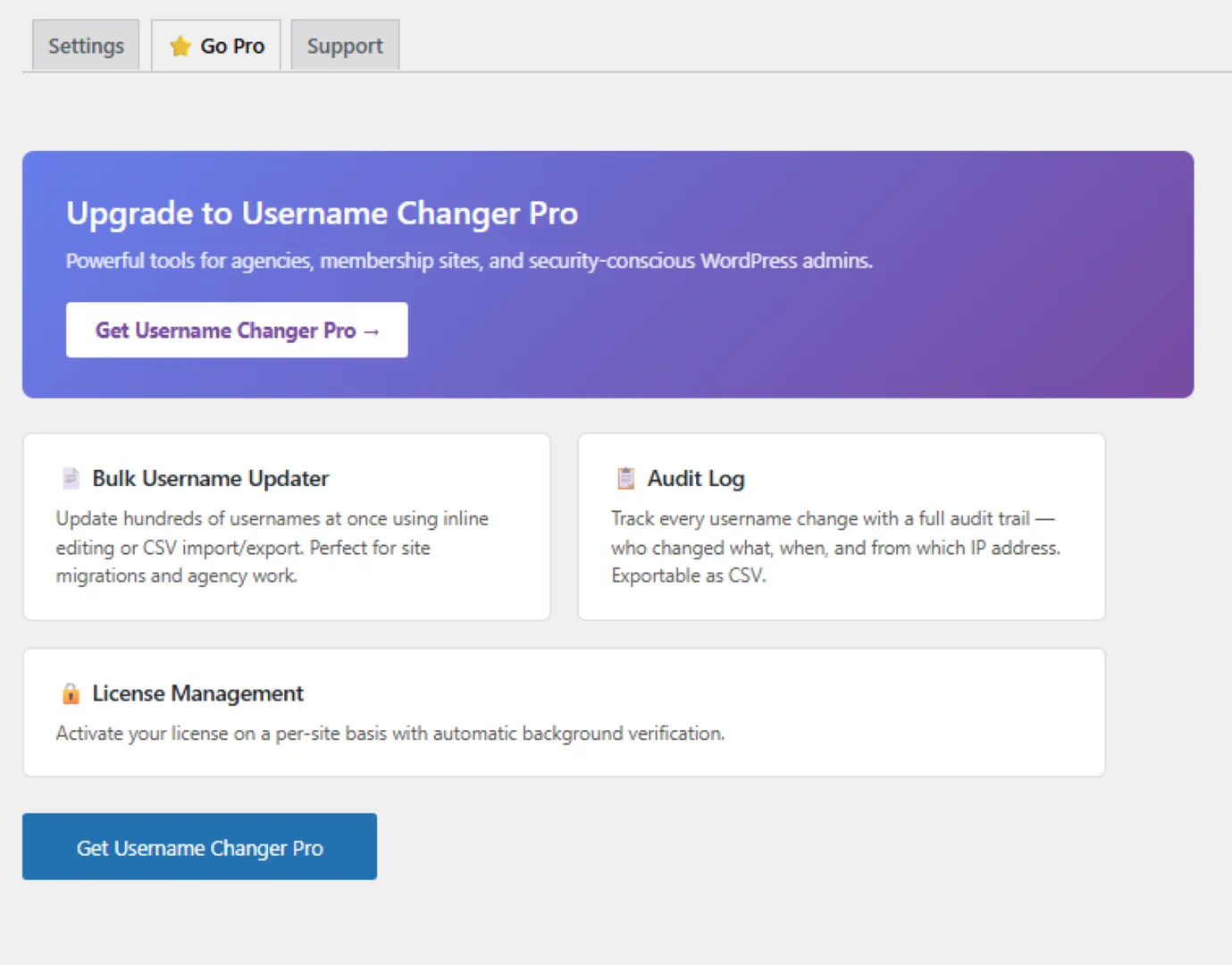The image size is (1232, 965).
Task: Click the star icon on Go Pro tab
Action: tap(180, 46)
